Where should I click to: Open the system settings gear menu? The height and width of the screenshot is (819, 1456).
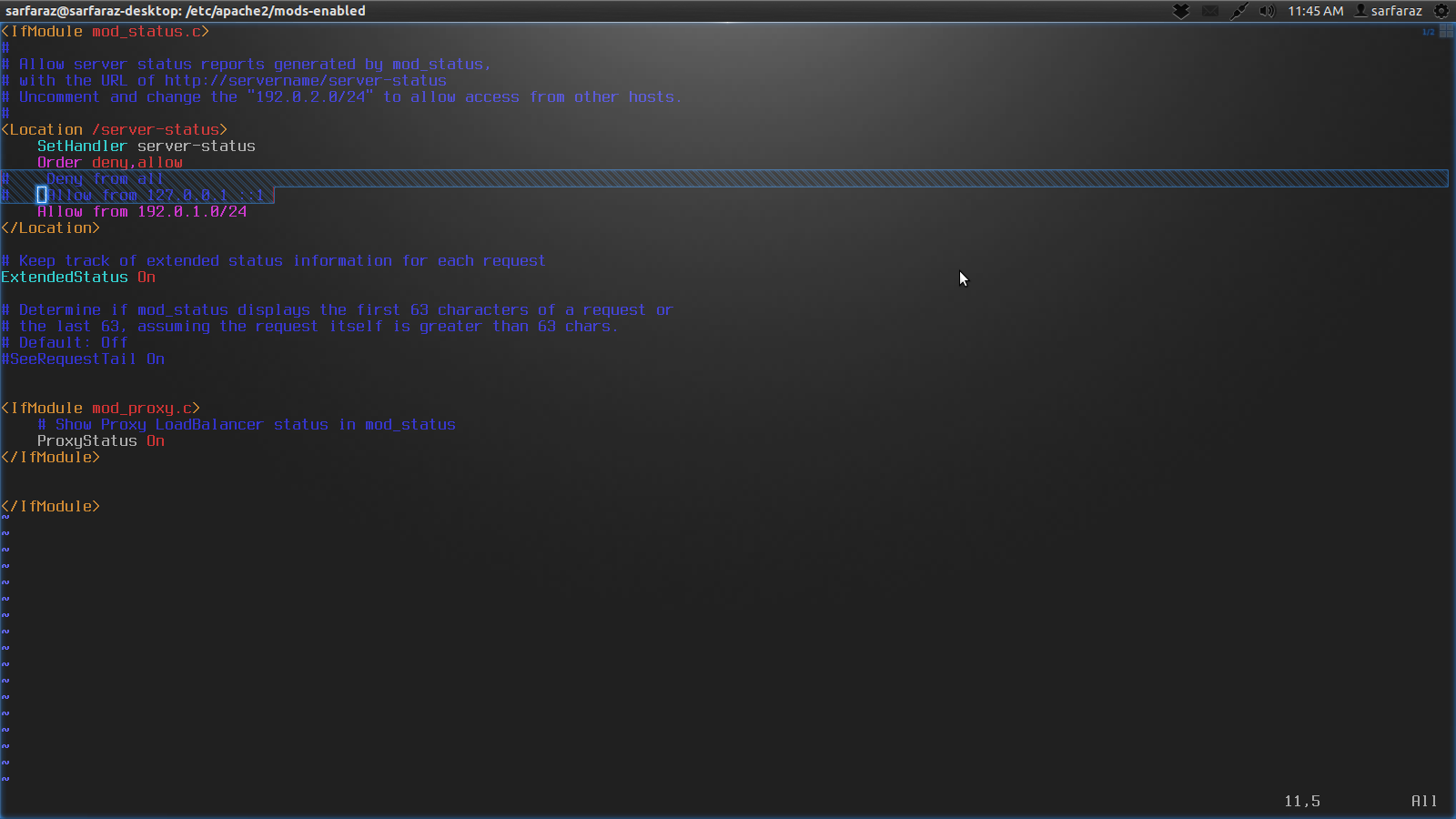pos(1441,11)
